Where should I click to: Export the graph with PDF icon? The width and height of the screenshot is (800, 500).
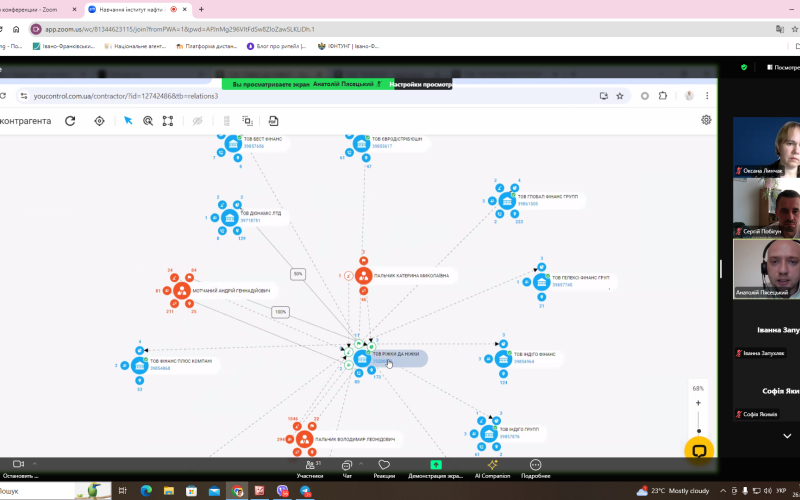tap(273, 121)
